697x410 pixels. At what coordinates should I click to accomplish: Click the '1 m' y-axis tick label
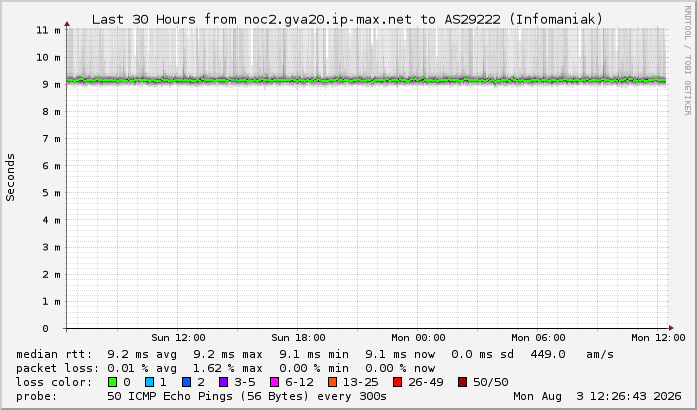[52, 301]
